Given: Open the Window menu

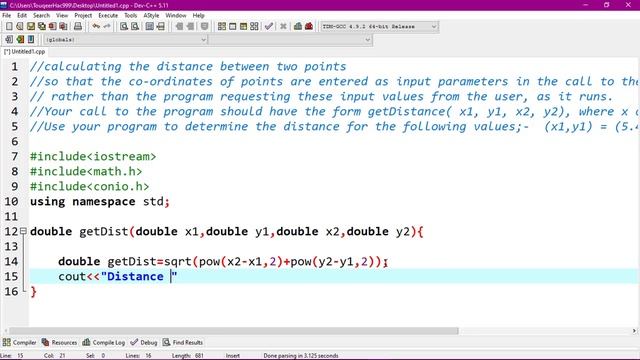Looking at the screenshot, I should click(176, 16).
